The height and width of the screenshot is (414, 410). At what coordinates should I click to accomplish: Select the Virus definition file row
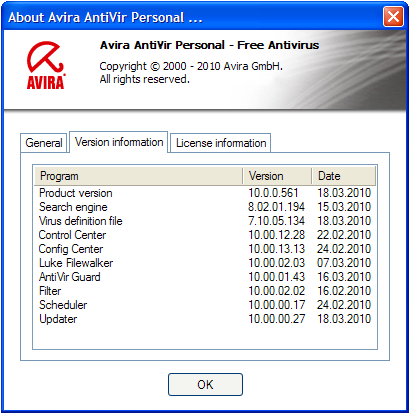pyautogui.click(x=205, y=221)
